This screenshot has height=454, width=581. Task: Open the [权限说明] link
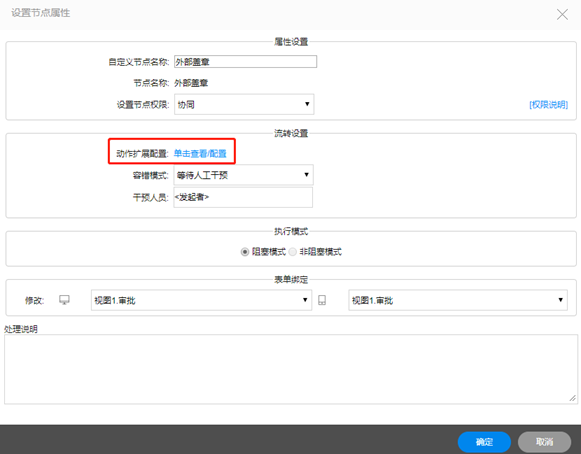[548, 105]
